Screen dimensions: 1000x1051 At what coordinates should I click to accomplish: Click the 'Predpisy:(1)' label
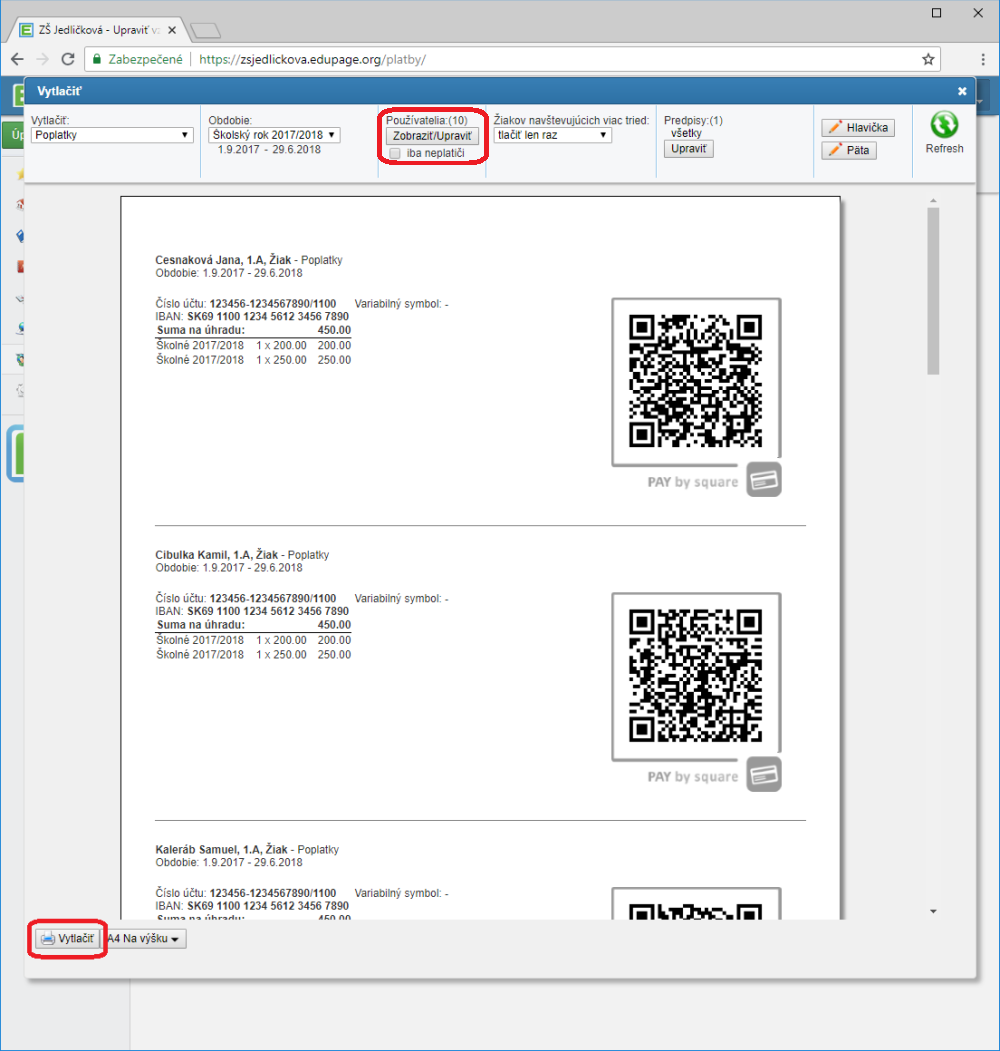pos(693,121)
